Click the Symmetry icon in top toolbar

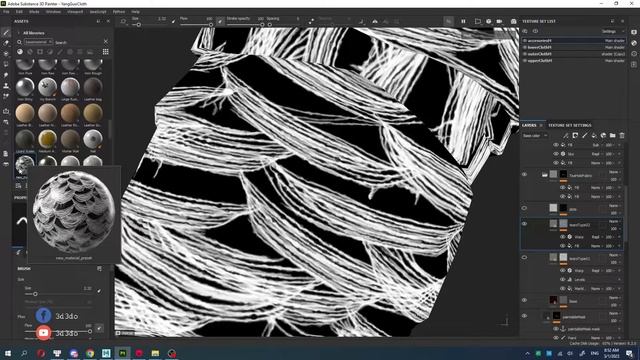(375, 21)
